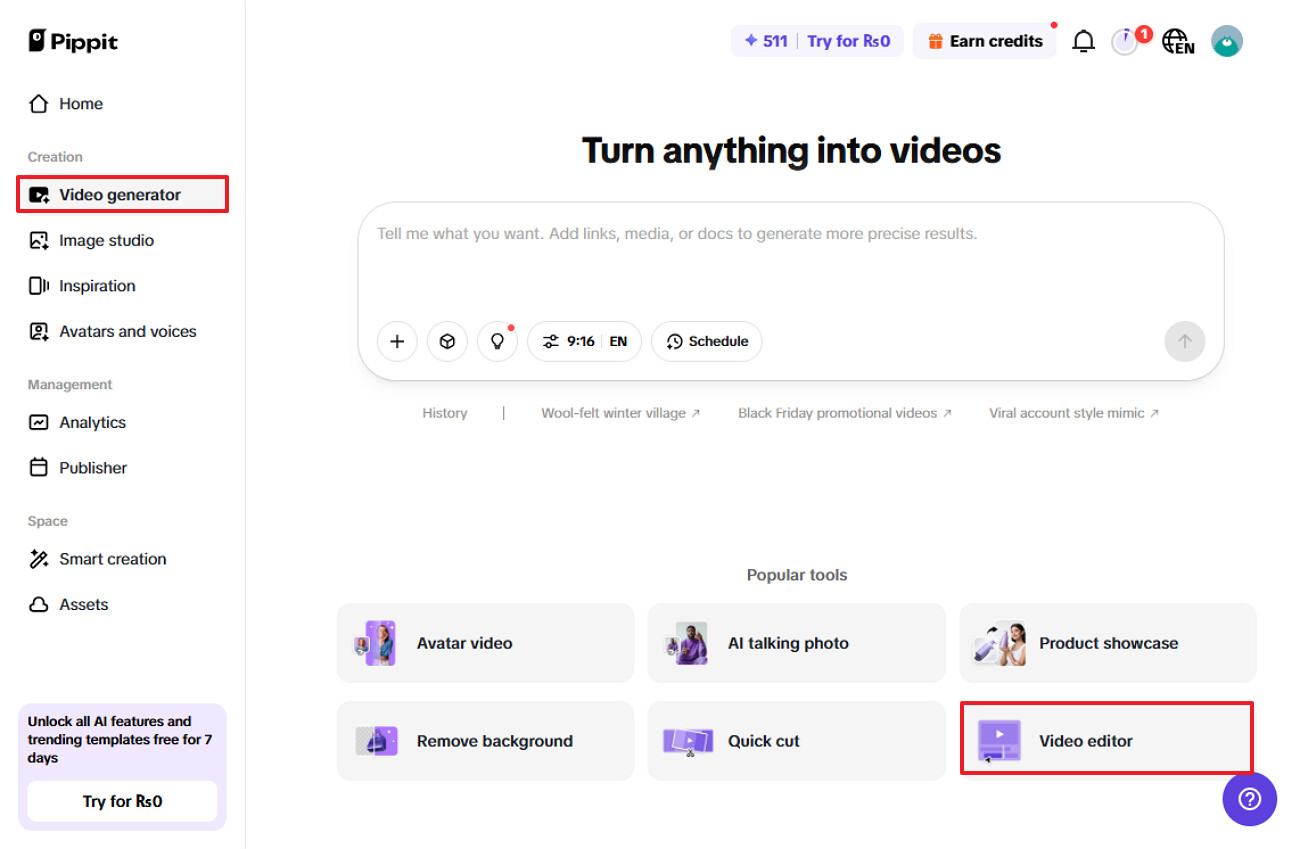Image resolution: width=1300 pixels, height=849 pixels.
Task: Open the profile avatar menu
Action: [x=1227, y=41]
